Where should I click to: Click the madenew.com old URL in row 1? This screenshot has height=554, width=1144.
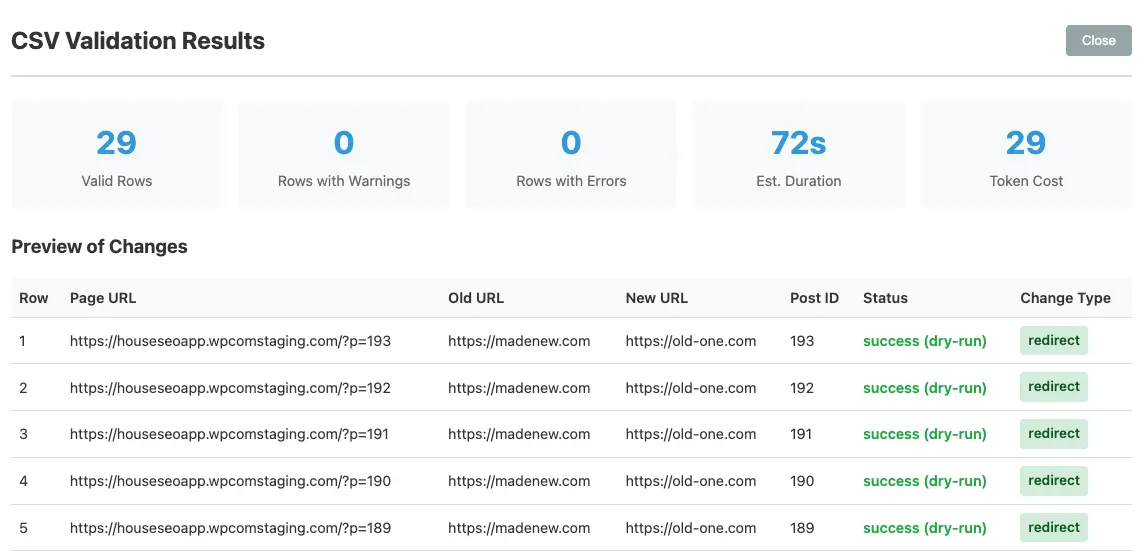tap(519, 341)
